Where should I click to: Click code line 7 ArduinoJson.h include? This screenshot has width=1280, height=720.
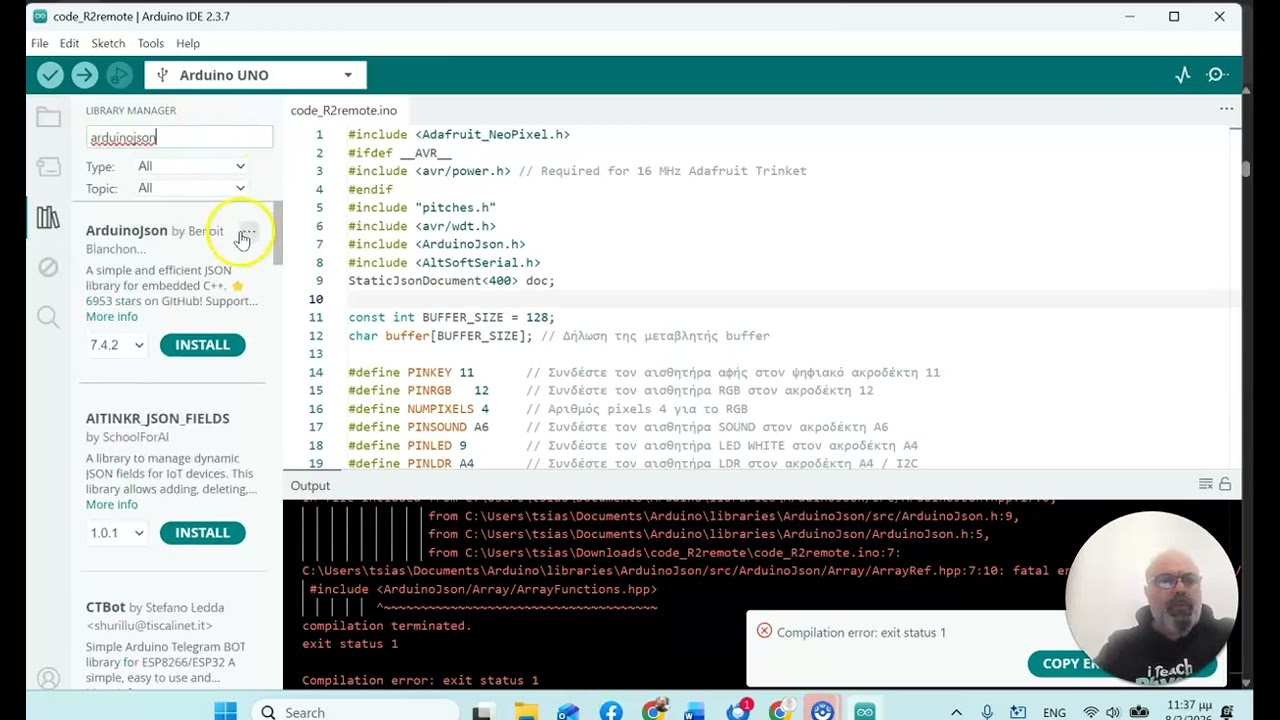pyautogui.click(x=437, y=244)
